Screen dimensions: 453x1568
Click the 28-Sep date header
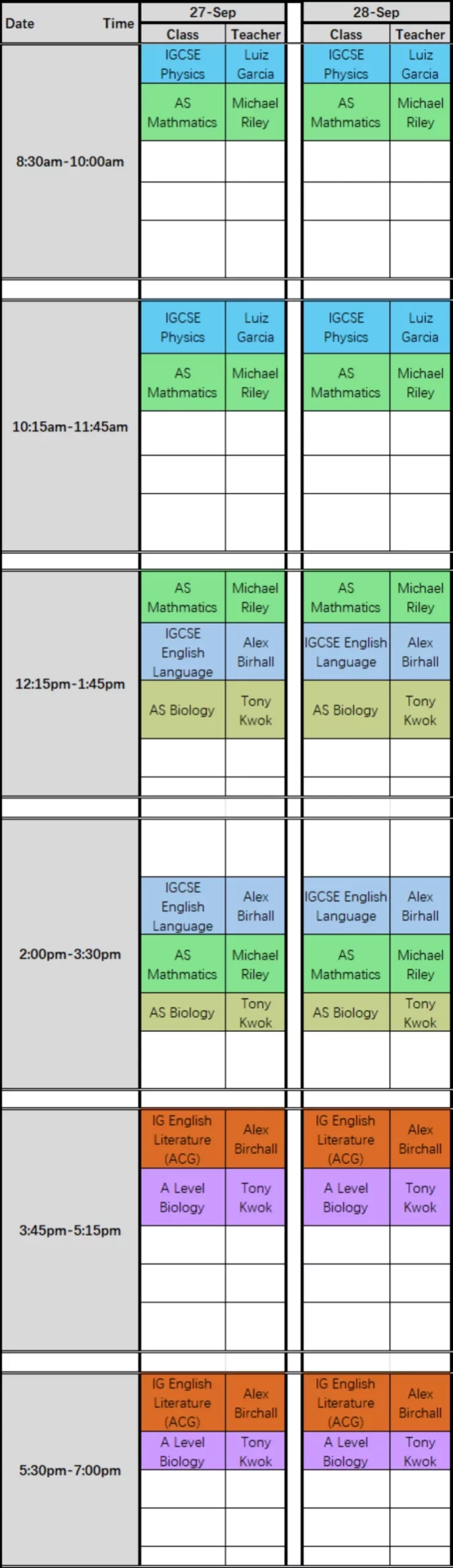[376, 12]
